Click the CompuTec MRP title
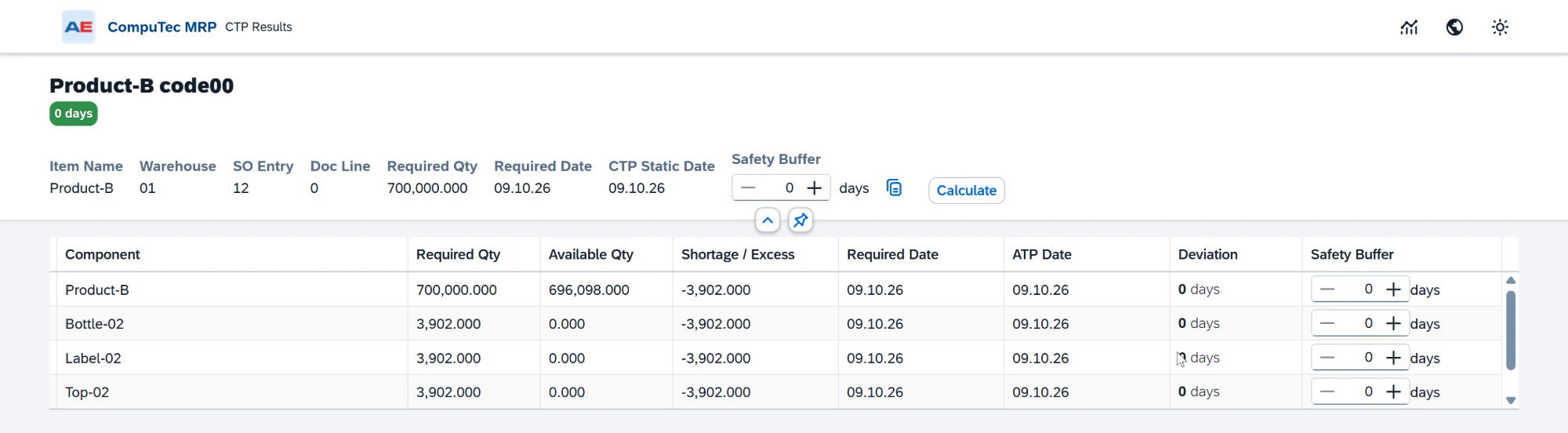Viewport: 1568px width, 433px height. [162, 27]
